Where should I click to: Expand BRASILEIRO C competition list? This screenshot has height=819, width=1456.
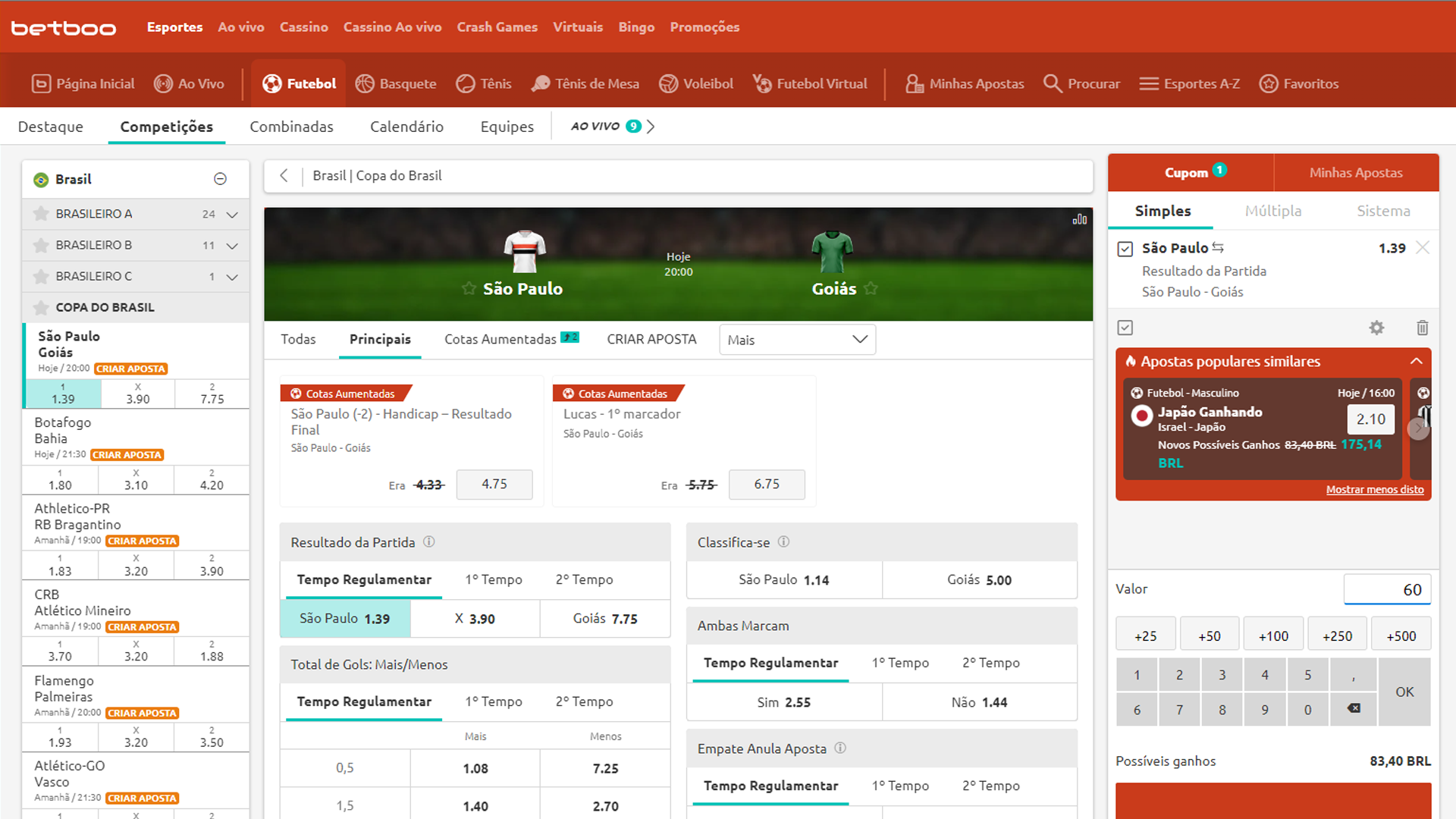pyautogui.click(x=232, y=277)
